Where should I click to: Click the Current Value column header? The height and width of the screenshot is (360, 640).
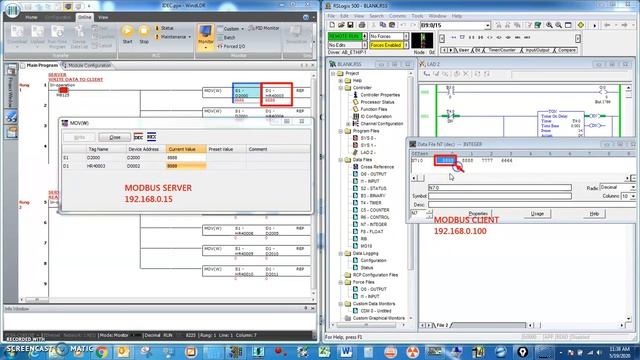coord(186,149)
